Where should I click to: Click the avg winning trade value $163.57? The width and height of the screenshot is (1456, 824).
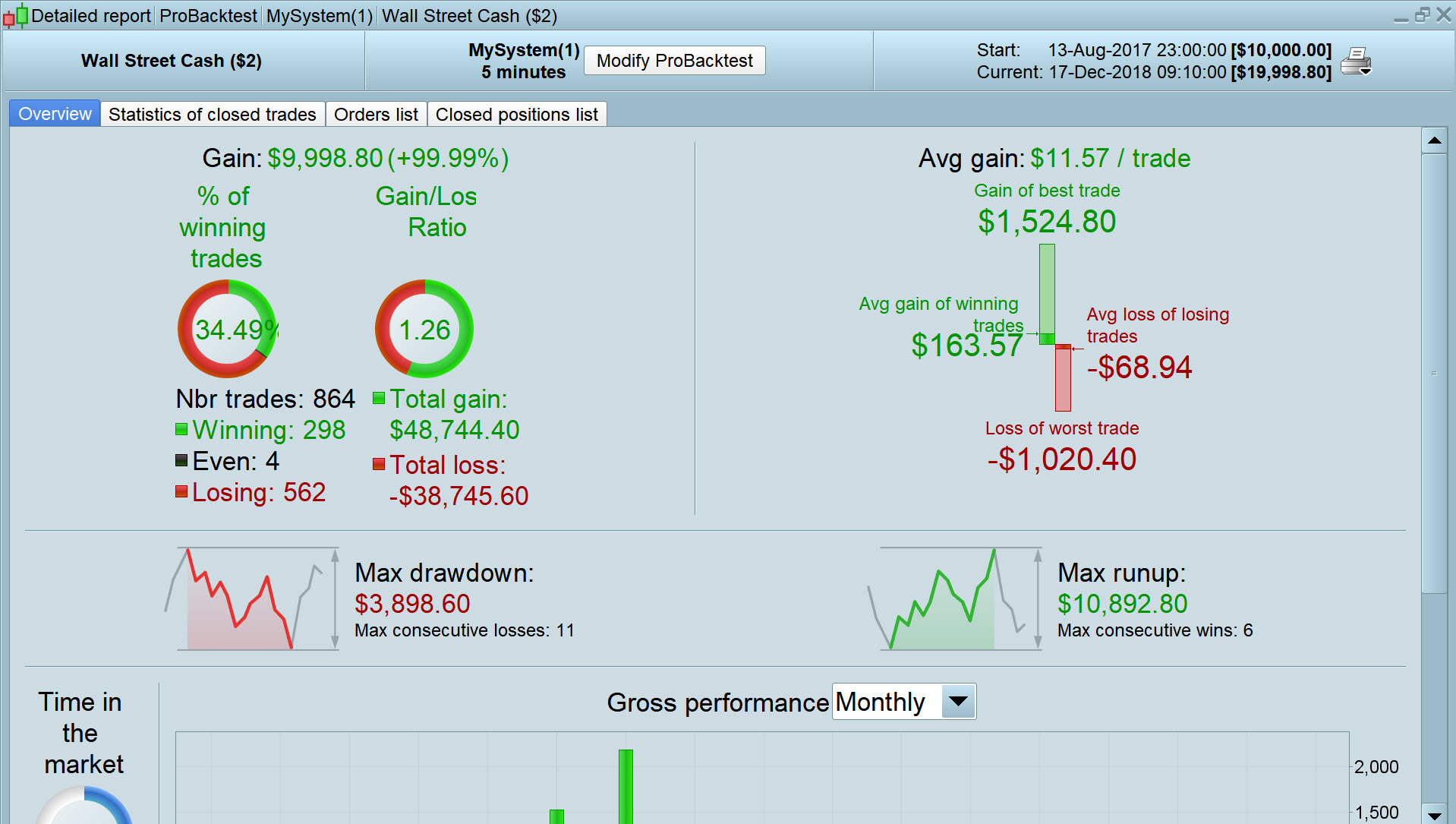[x=967, y=346]
